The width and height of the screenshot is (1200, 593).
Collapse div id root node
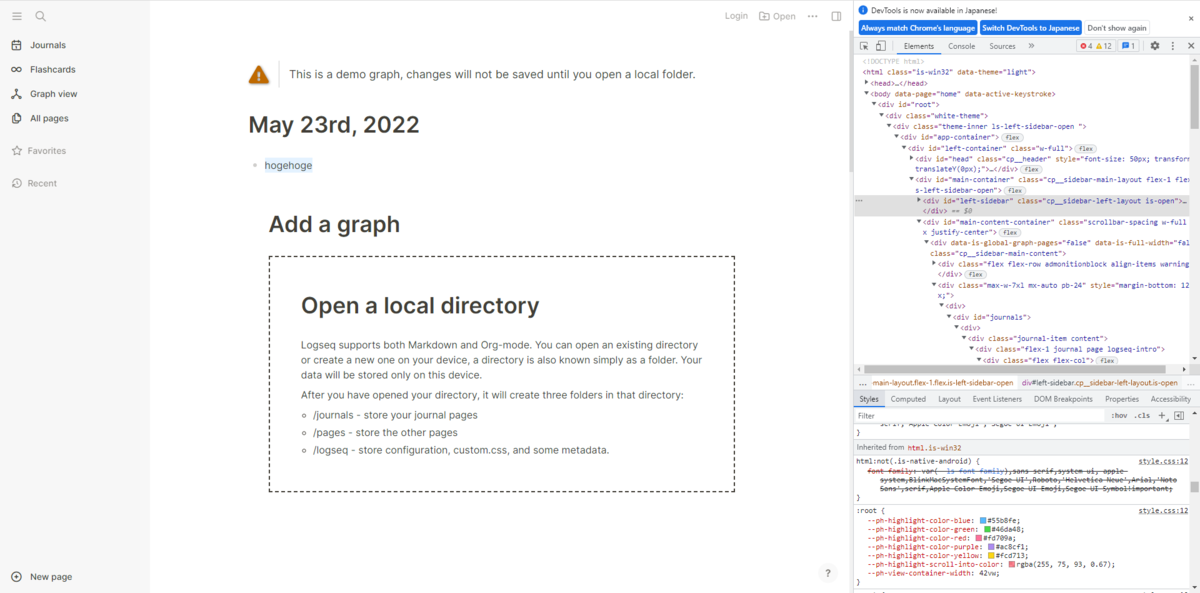tap(875, 104)
